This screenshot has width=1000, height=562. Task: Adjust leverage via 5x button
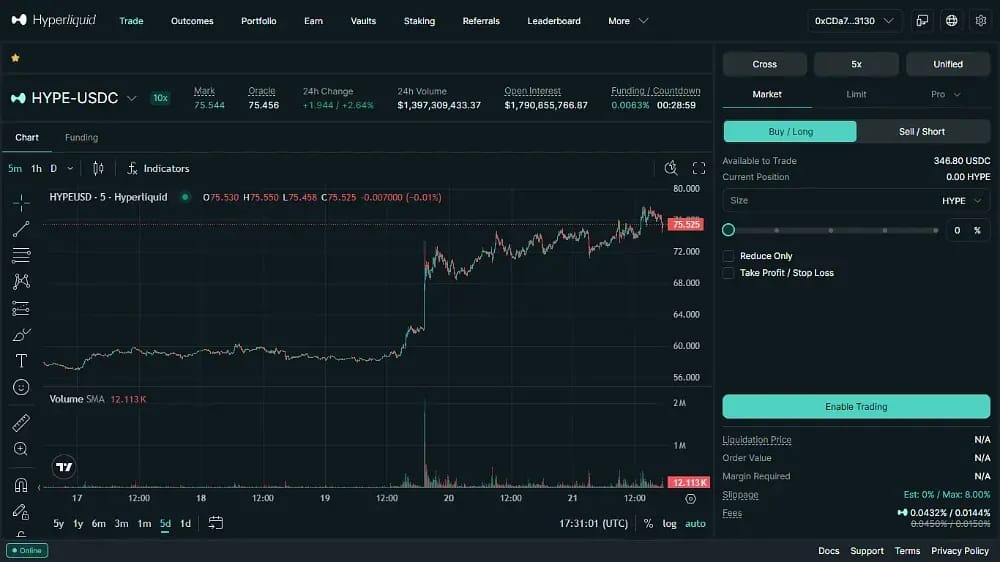click(856, 64)
